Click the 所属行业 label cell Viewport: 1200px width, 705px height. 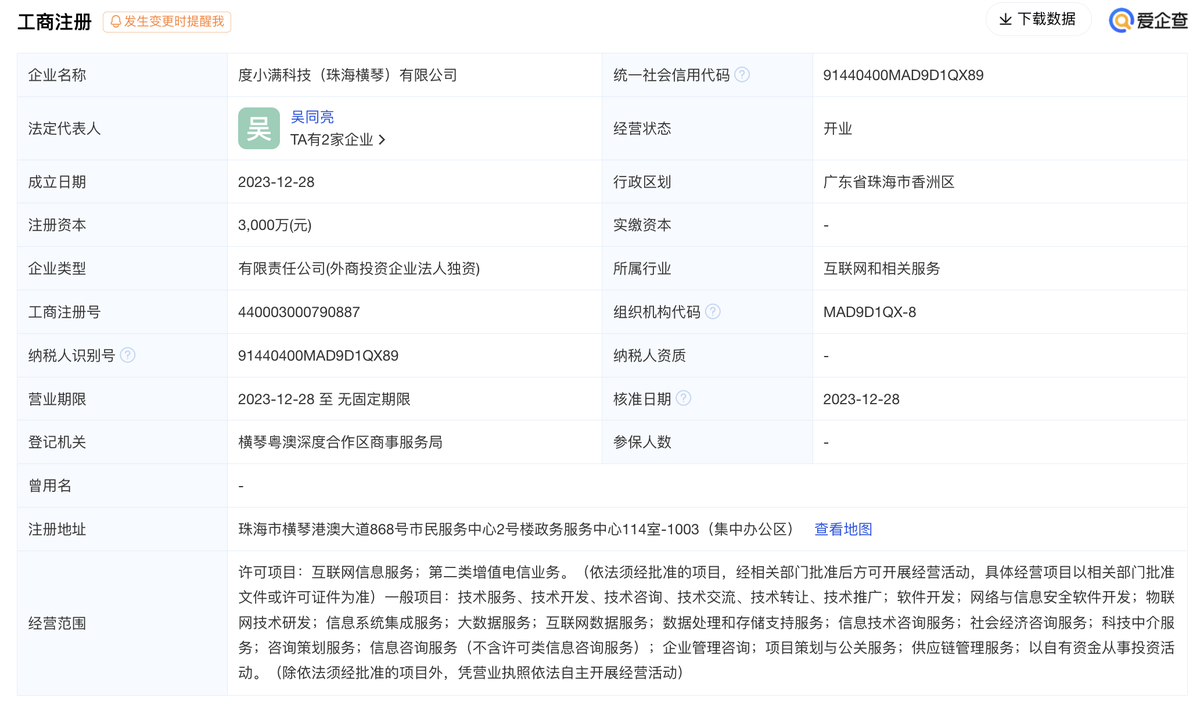click(707, 268)
